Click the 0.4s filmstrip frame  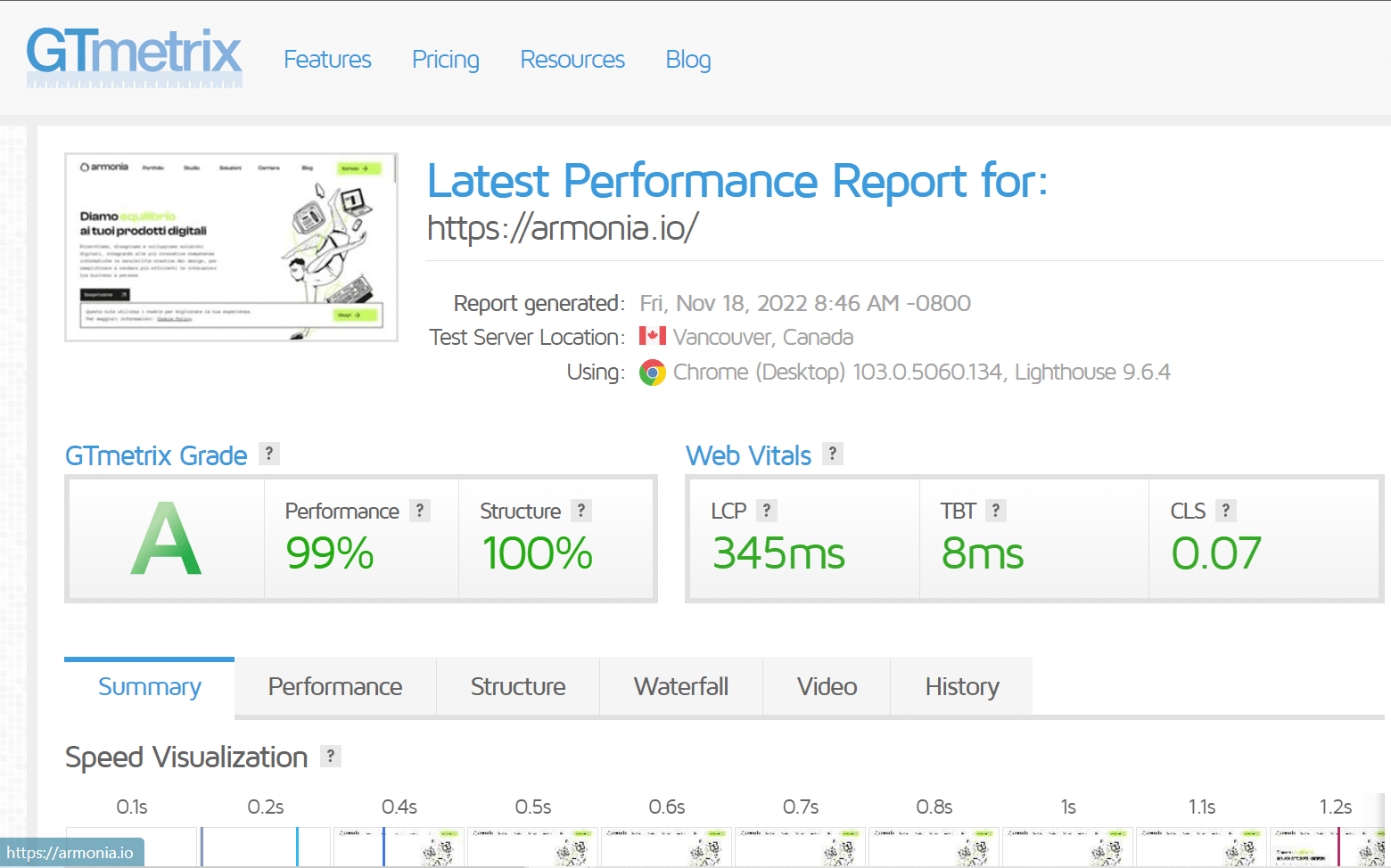(399, 847)
